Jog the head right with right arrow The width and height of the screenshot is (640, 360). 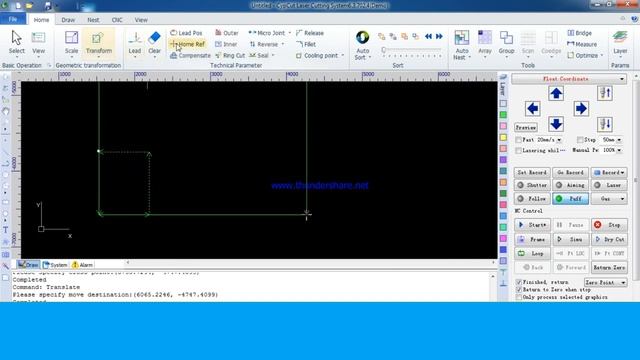(581, 109)
